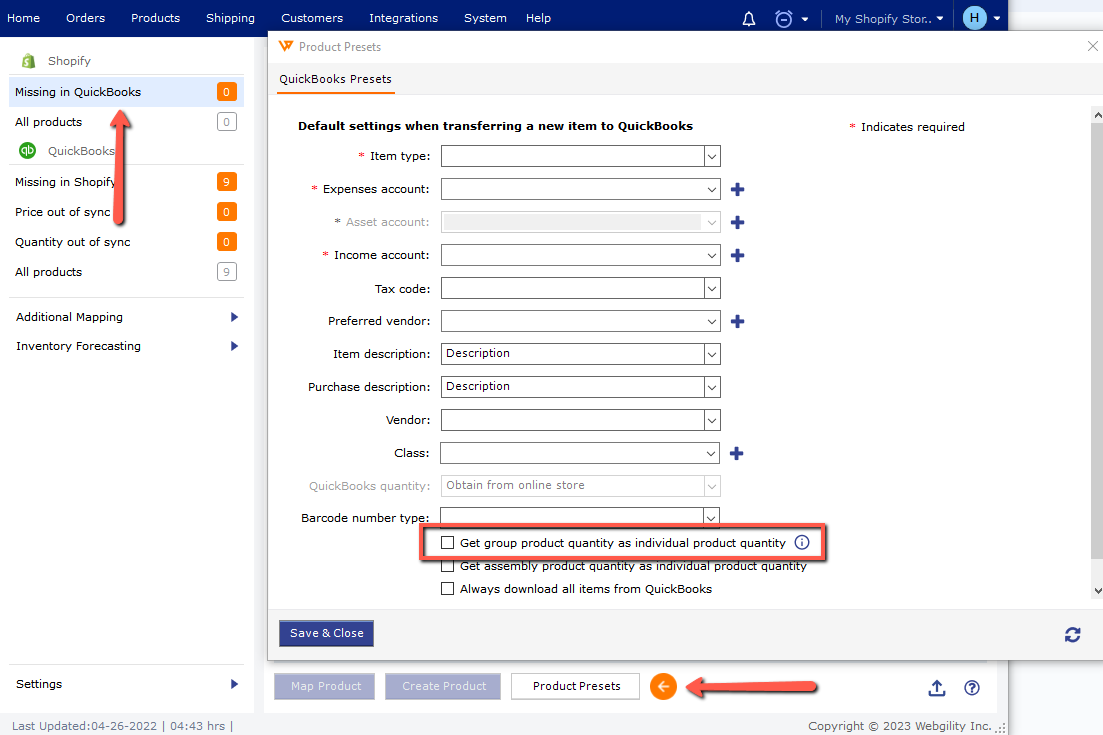Open the Customers menu
This screenshot has height=735, width=1103.
point(312,18)
